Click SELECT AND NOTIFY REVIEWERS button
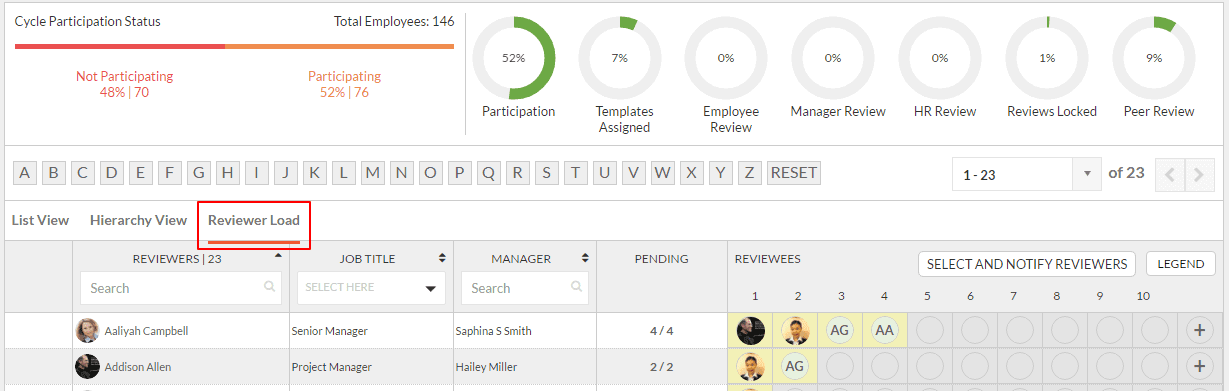This screenshot has height=391, width=1229. tap(1027, 264)
